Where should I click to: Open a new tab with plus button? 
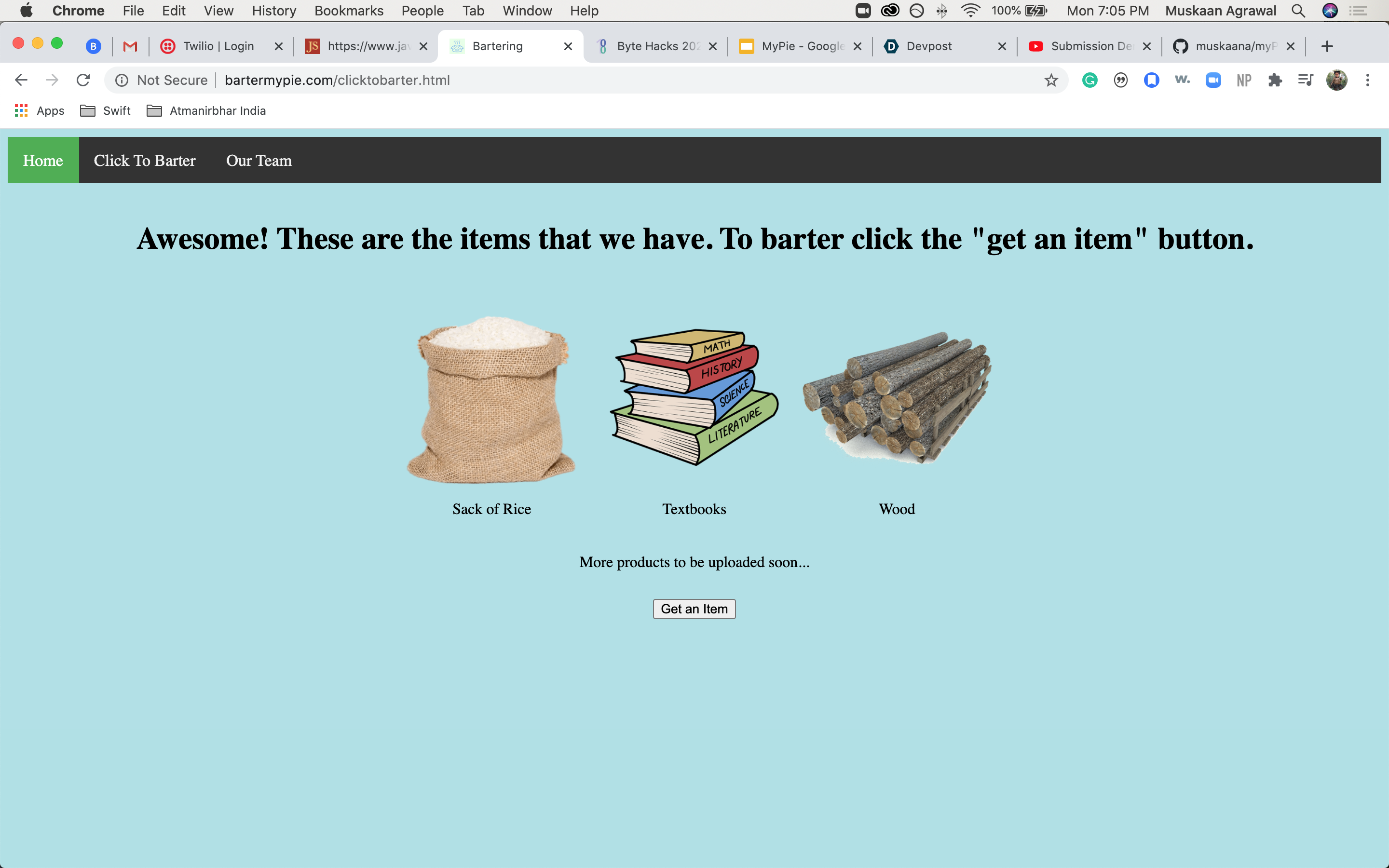tap(1326, 46)
